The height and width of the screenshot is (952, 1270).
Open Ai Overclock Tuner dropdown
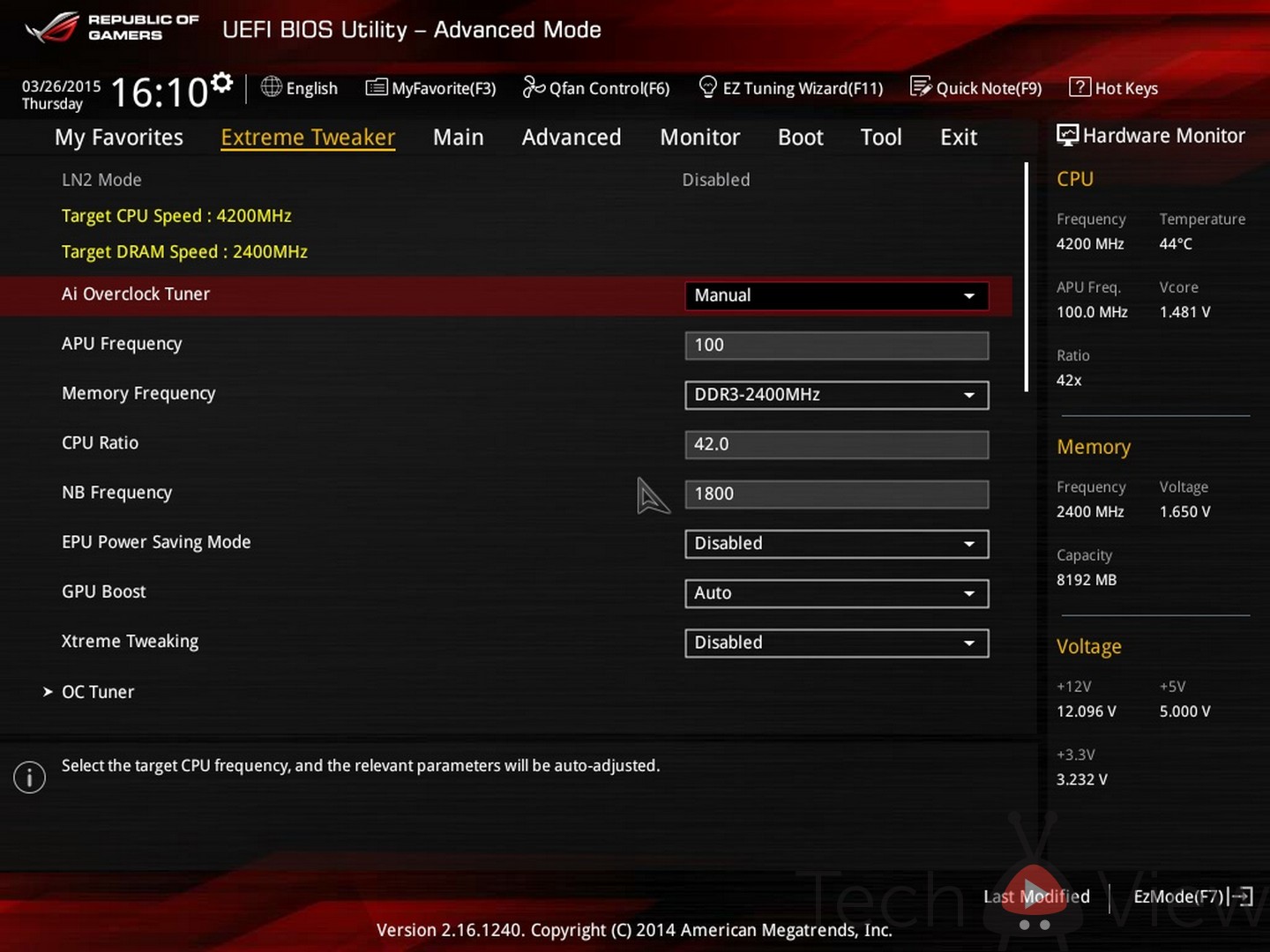click(836, 295)
